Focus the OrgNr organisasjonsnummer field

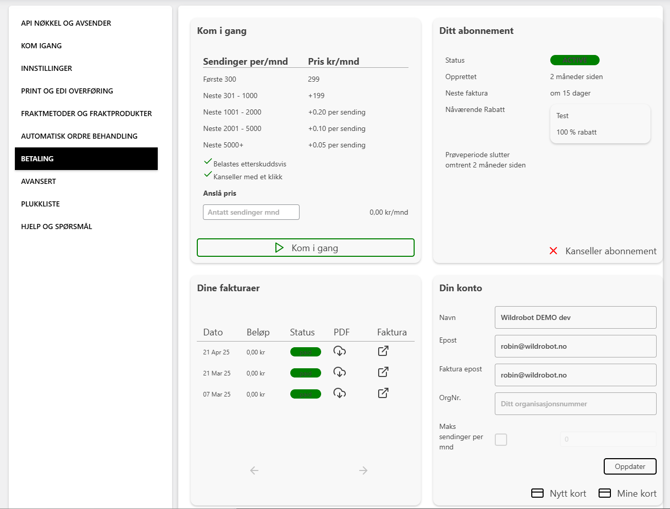pyautogui.click(x=575, y=404)
